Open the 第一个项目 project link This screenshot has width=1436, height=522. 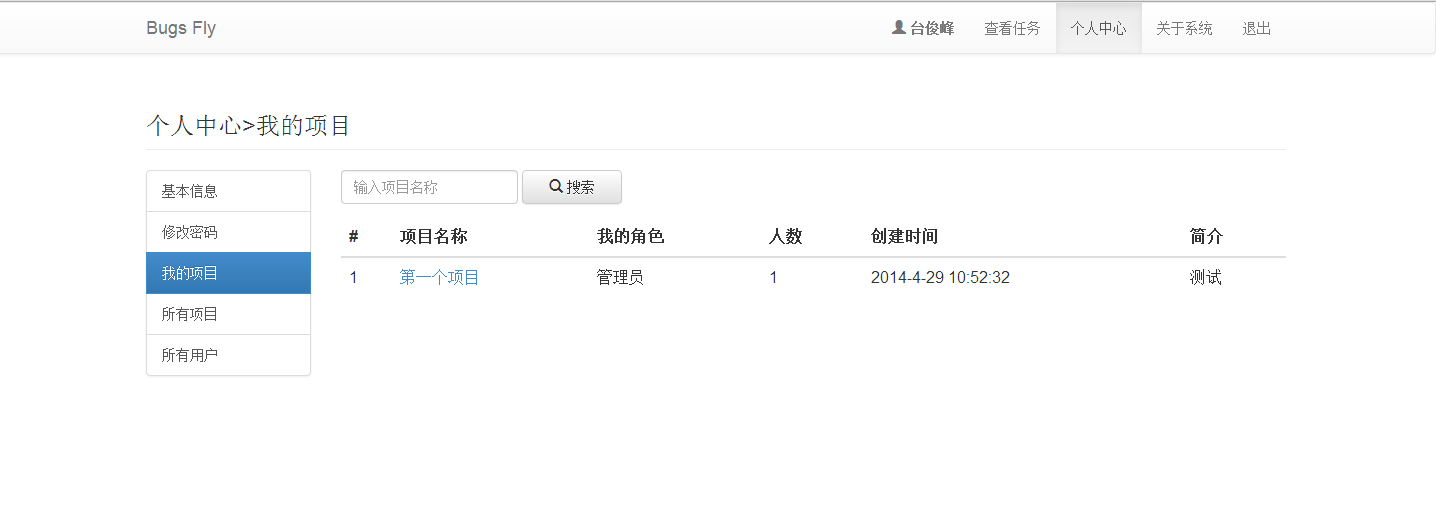(439, 278)
